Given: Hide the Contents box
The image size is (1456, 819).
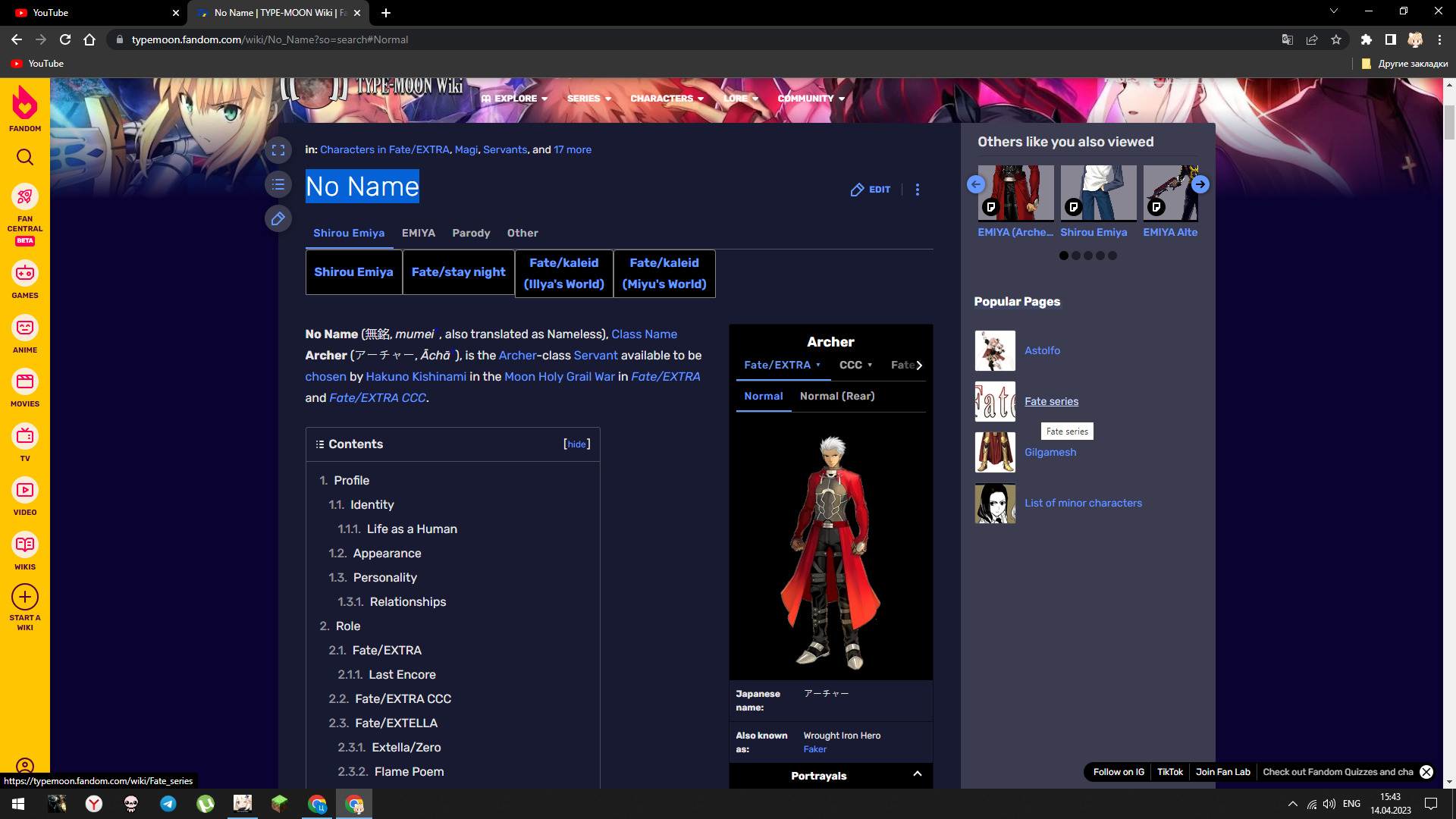Looking at the screenshot, I should coord(576,444).
